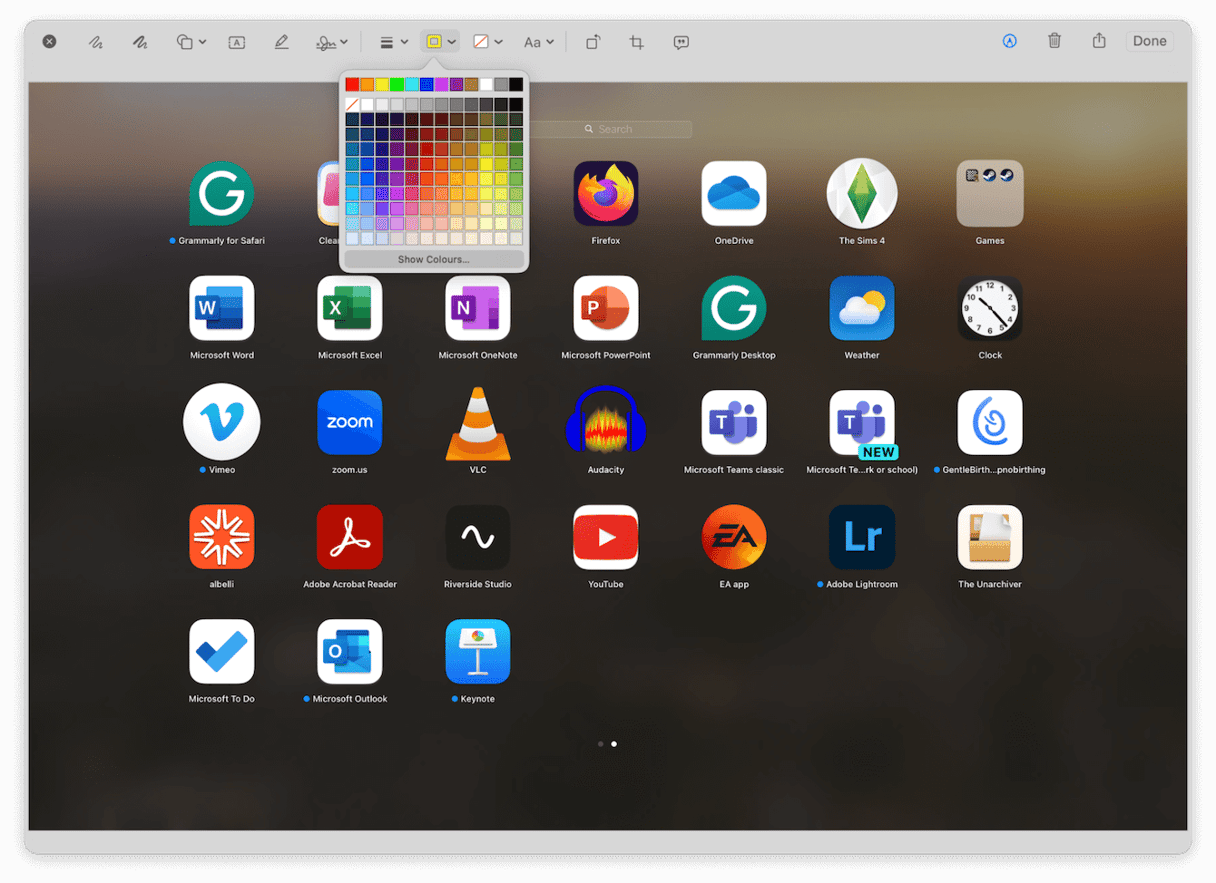Image resolution: width=1216 pixels, height=883 pixels.
Task: Cancel markup with the X icon
Action: click(49, 41)
